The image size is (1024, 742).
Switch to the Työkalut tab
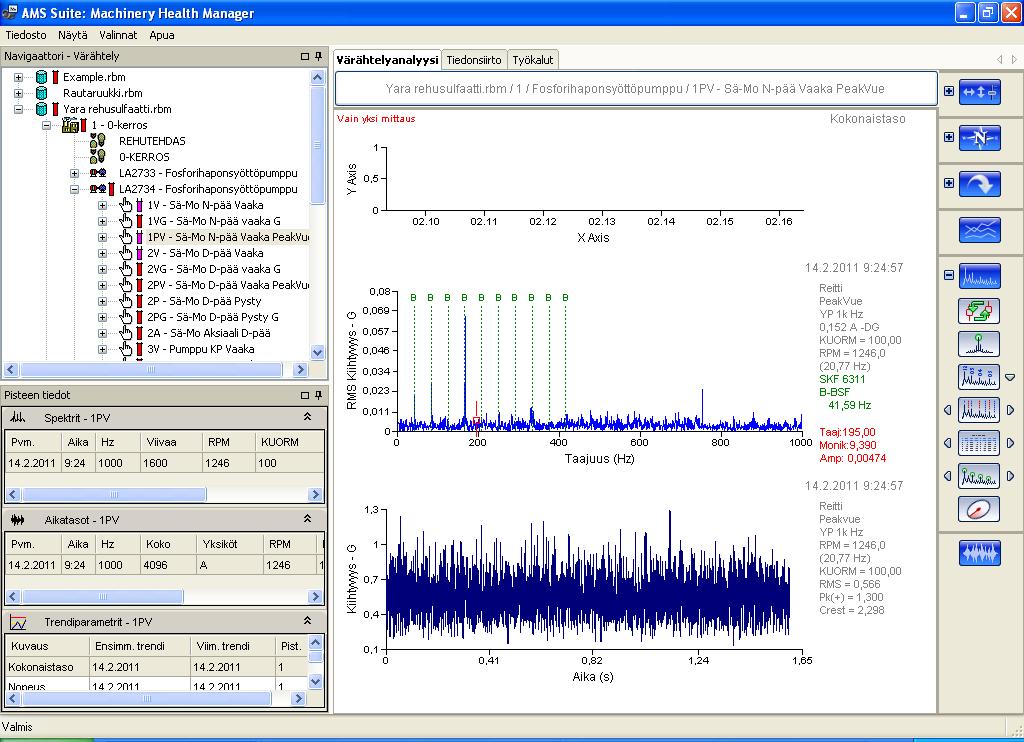(533, 60)
